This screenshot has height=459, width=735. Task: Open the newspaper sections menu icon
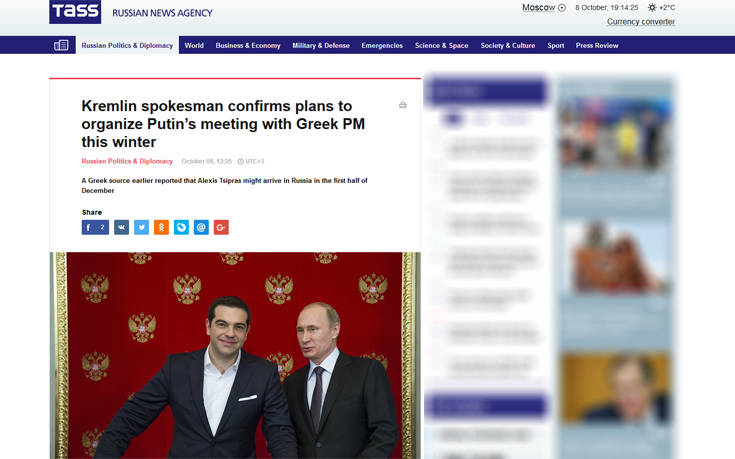pyautogui.click(x=61, y=45)
